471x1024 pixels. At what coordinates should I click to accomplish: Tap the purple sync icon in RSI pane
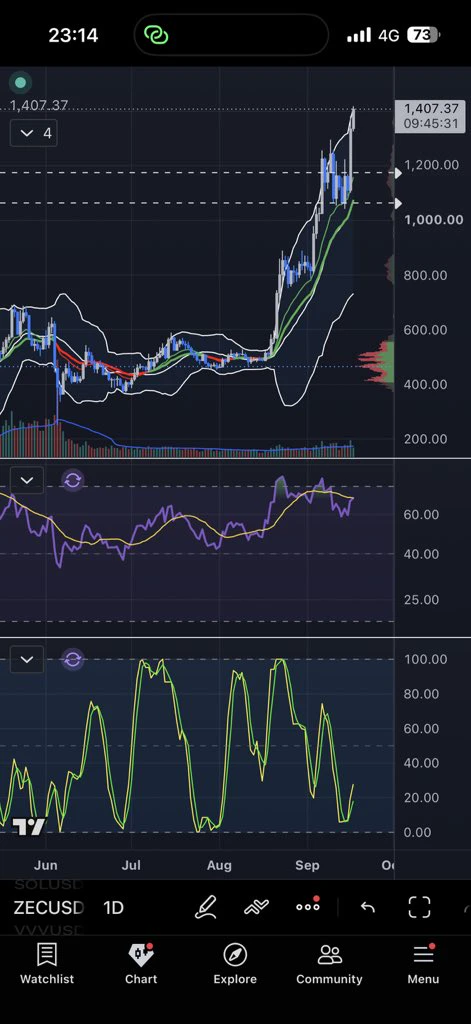point(73,481)
